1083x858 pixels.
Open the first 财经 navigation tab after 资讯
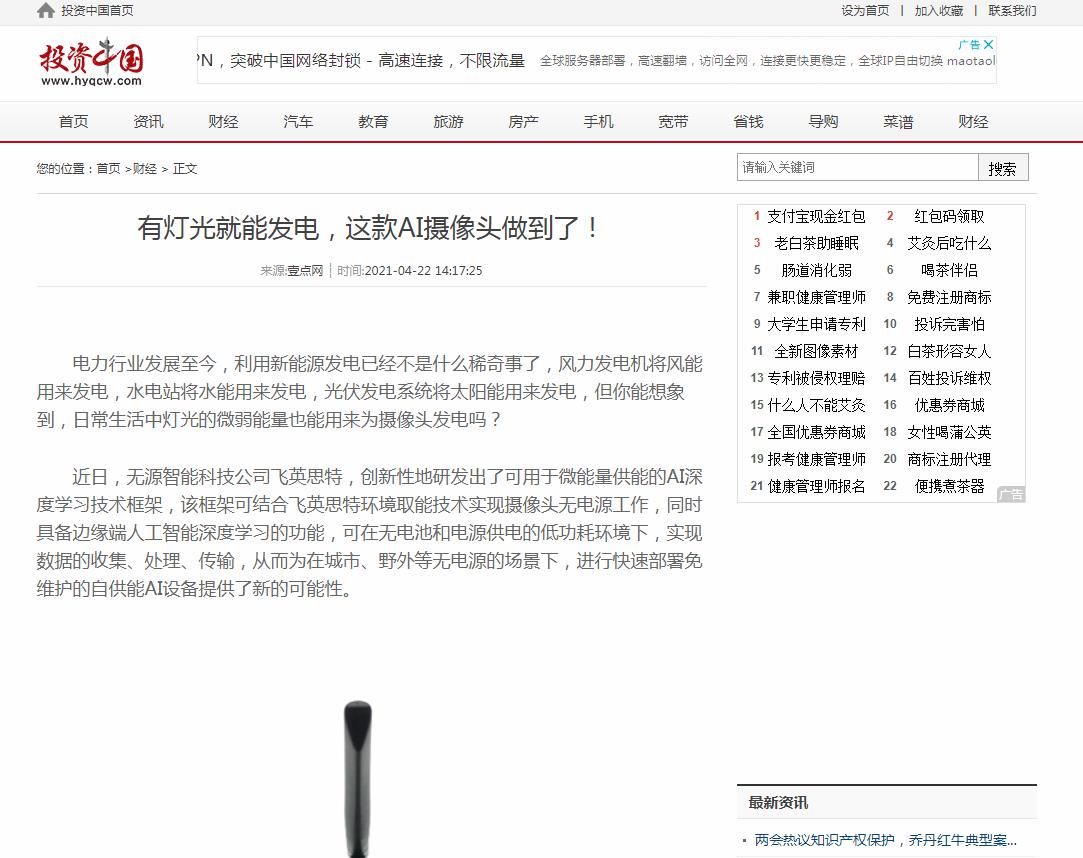pos(223,122)
